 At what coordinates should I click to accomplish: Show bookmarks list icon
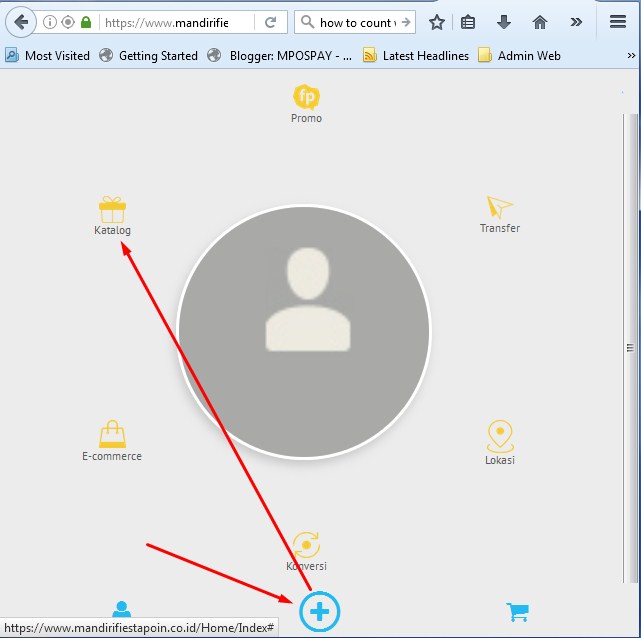pyautogui.click(x=468, y=22)
